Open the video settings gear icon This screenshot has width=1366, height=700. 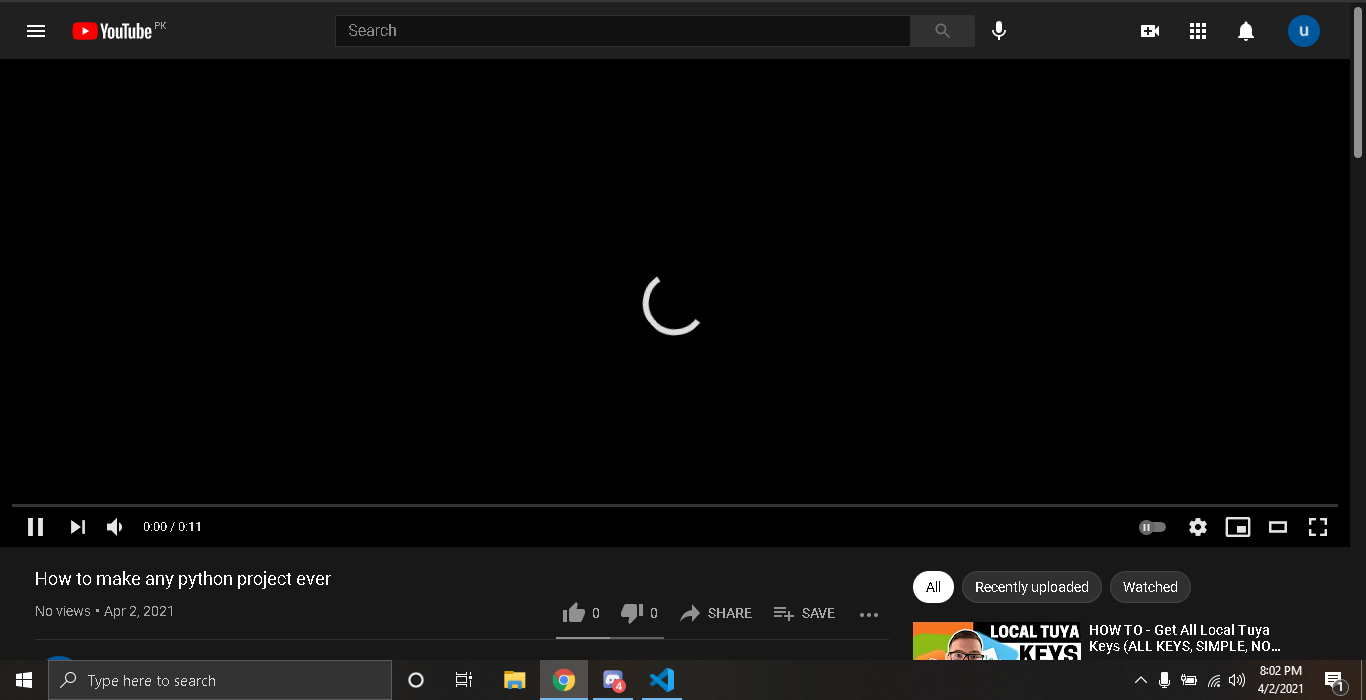point(1197,527)
